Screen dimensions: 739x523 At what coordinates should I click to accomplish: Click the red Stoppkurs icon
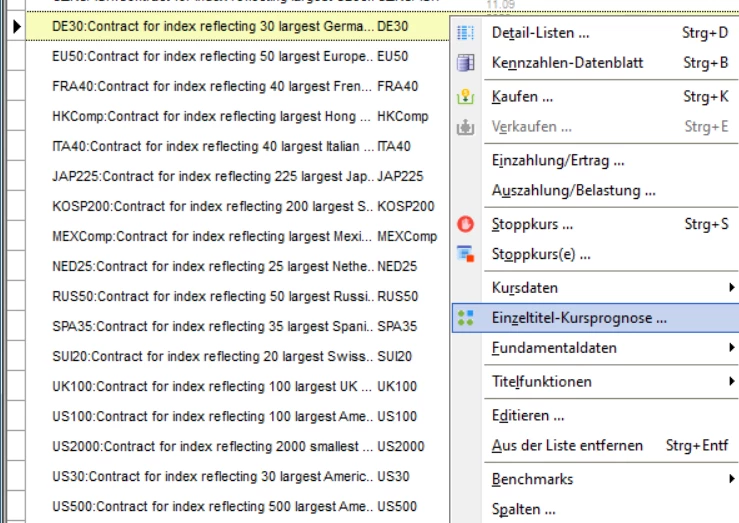pos(465,225)
